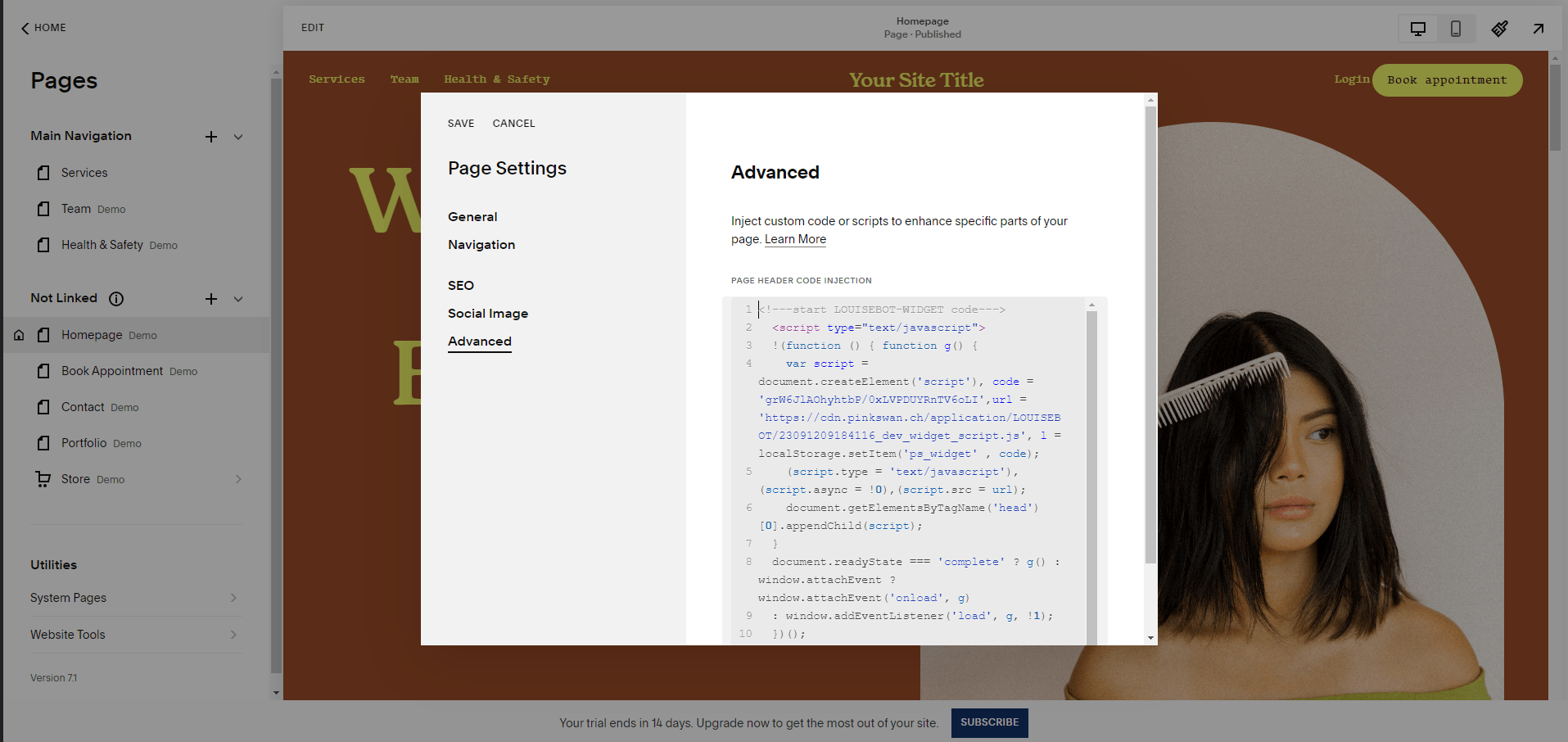Click EDIT in the top bar
The image size is (1568, 742).
click(x=313, y=28)
